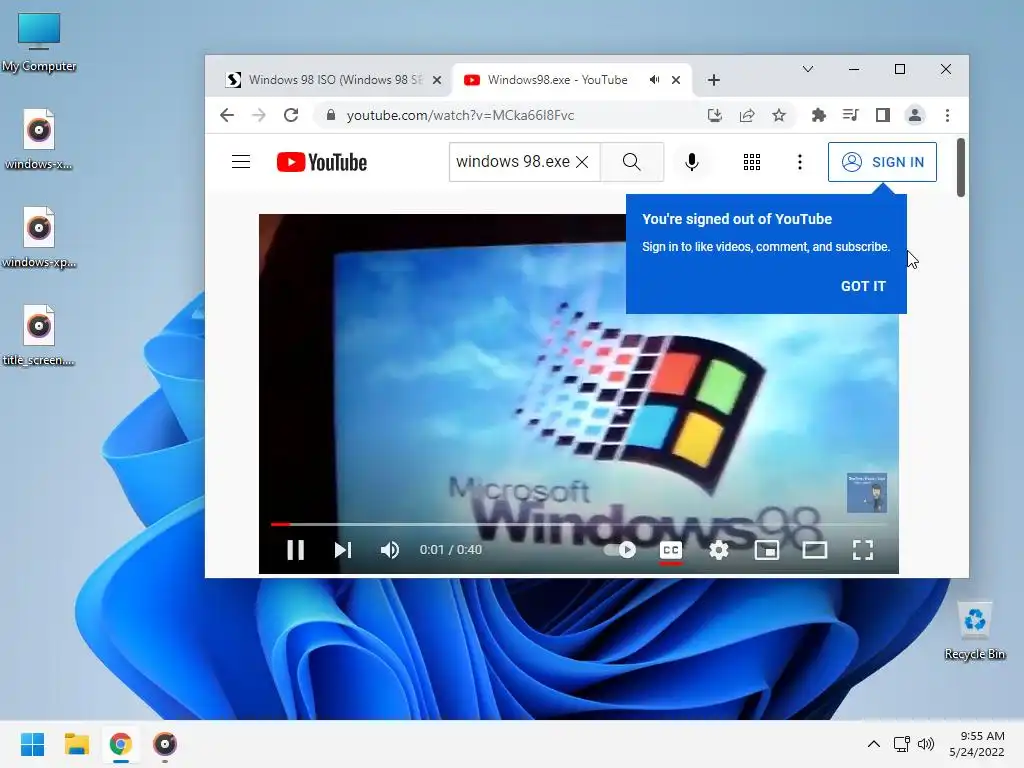Select the windows-x... desktop file
Viewport: 1024px width, 768px height.
[x=39, y=140]
